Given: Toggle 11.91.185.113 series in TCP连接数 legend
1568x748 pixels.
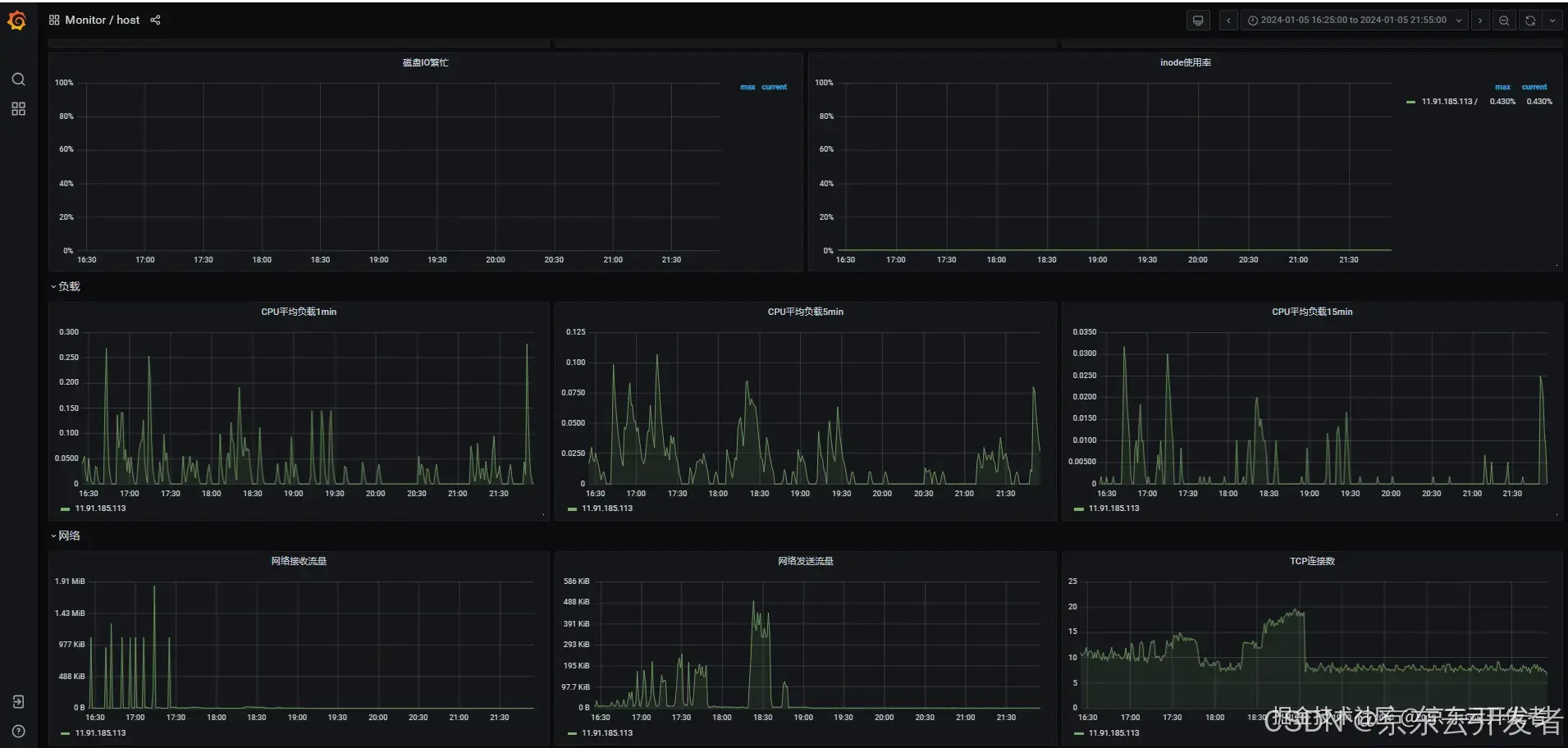Looking at the screenshot, I should tap(1113, 733).
